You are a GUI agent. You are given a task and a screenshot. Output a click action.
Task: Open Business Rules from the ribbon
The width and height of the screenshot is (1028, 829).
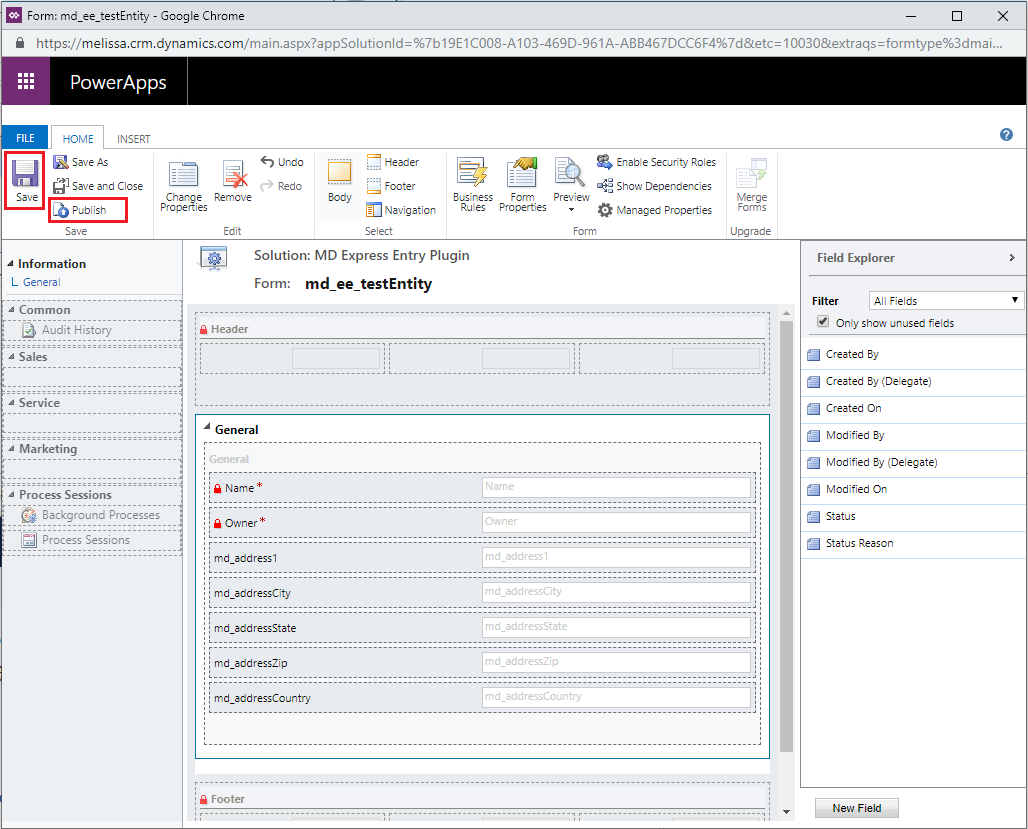coord(472,185)
